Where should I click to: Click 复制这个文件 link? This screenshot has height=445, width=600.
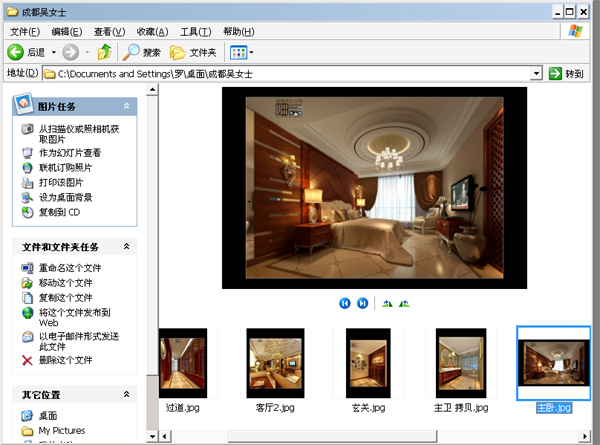click(65, 298)
